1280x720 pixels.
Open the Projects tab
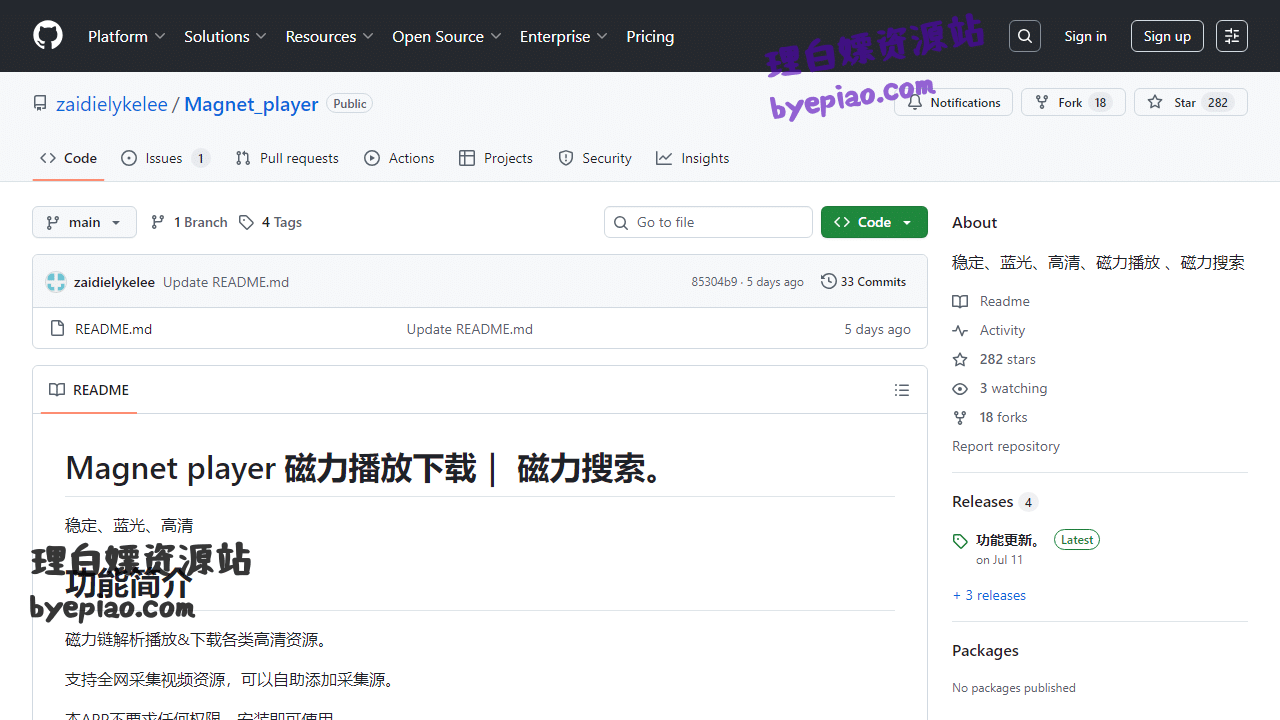tap(496, 158)
